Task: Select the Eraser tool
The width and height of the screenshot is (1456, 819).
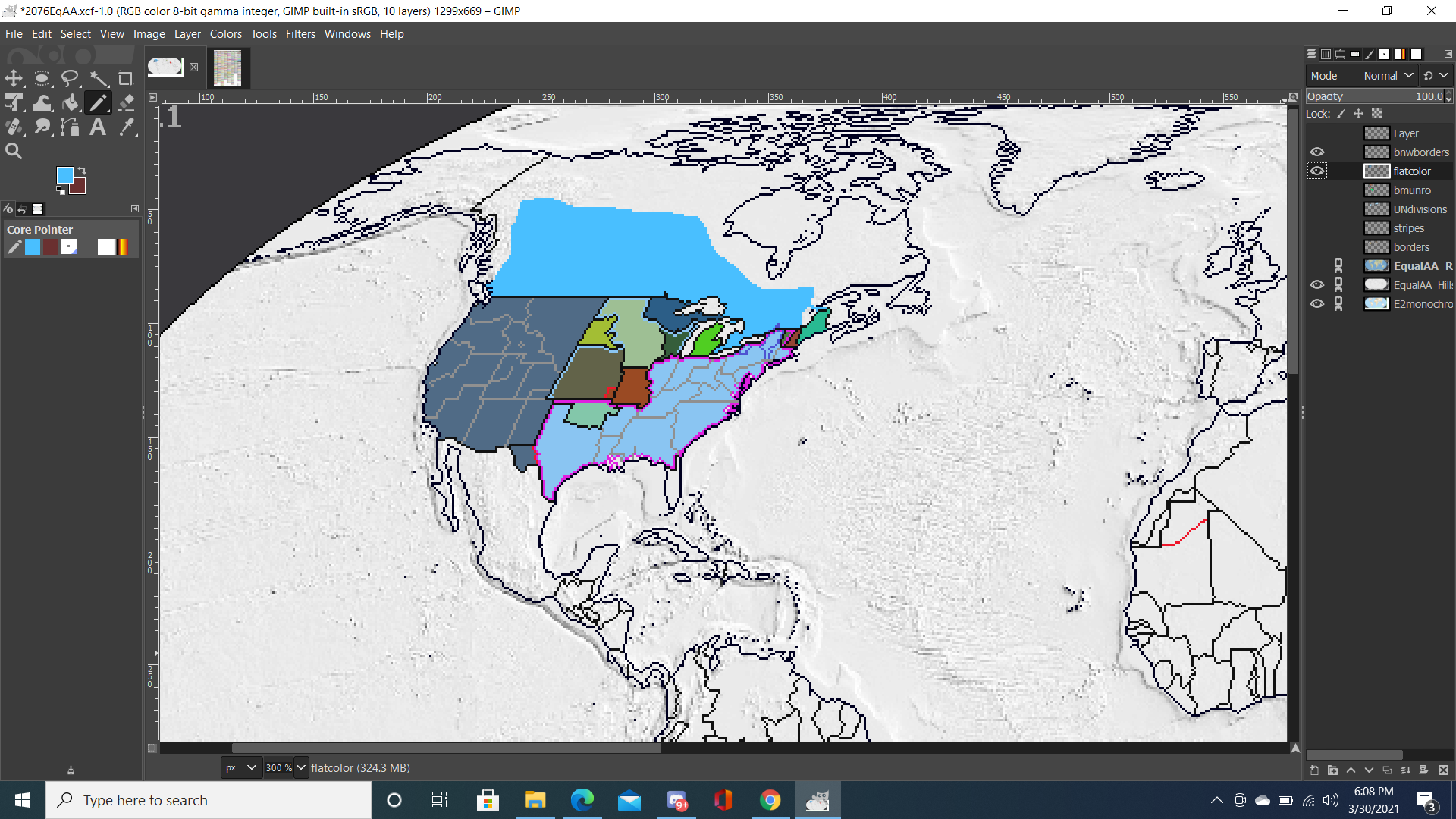Action: pos(126,103)
